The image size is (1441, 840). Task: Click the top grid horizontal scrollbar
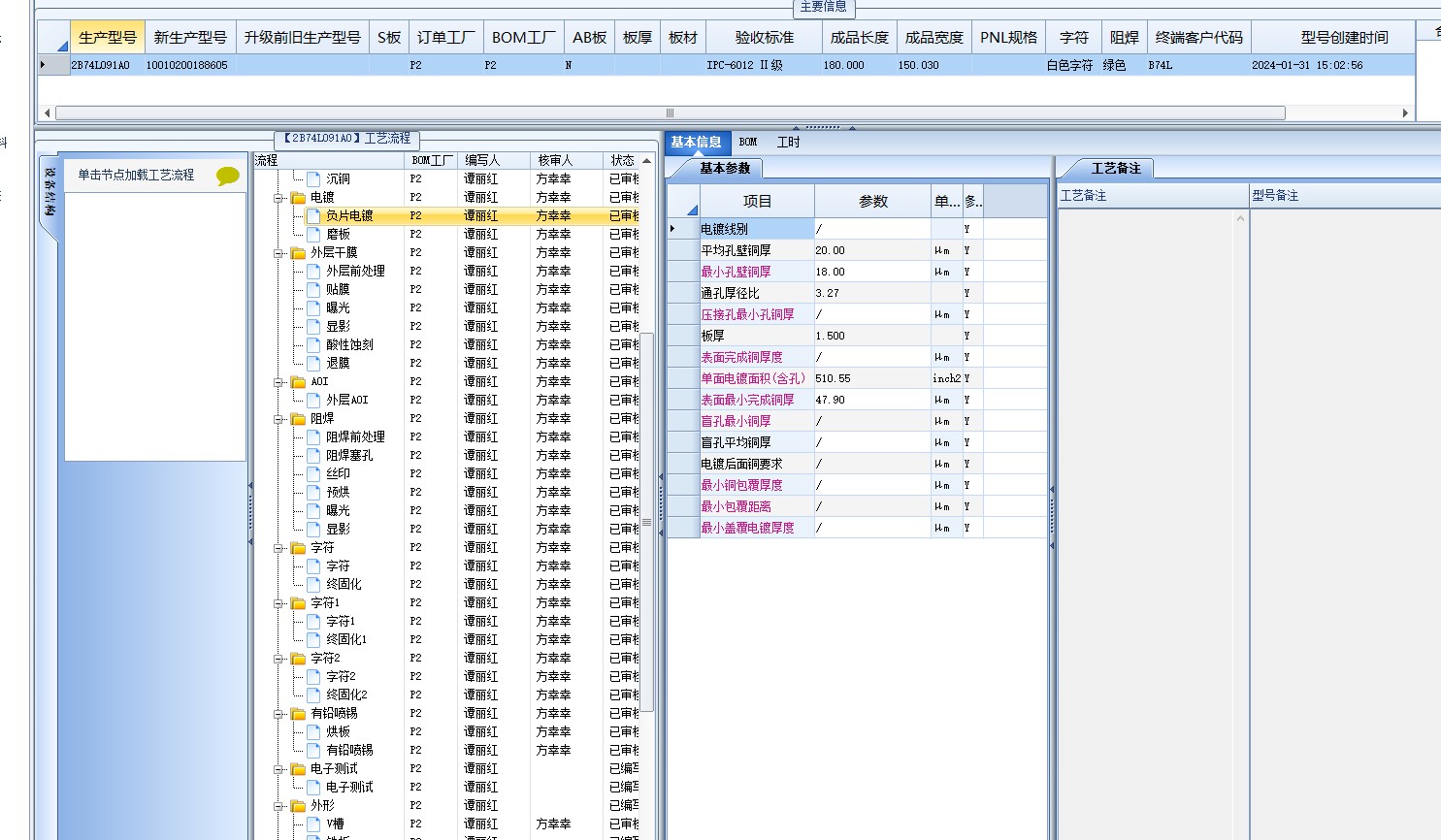click(670, 113)
